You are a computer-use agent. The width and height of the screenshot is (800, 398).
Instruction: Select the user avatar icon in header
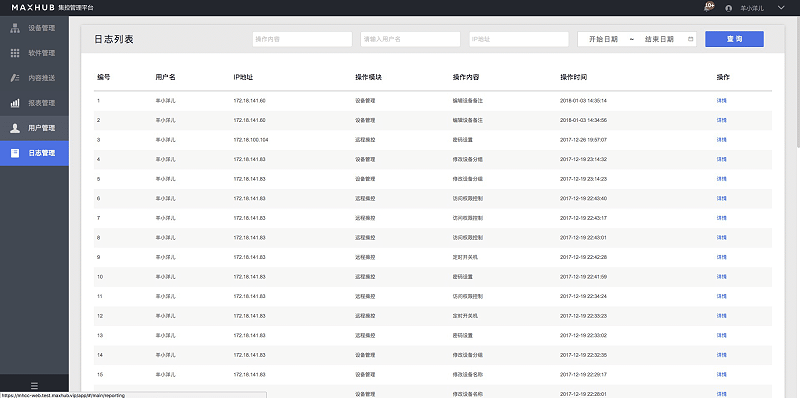[729, 8]
